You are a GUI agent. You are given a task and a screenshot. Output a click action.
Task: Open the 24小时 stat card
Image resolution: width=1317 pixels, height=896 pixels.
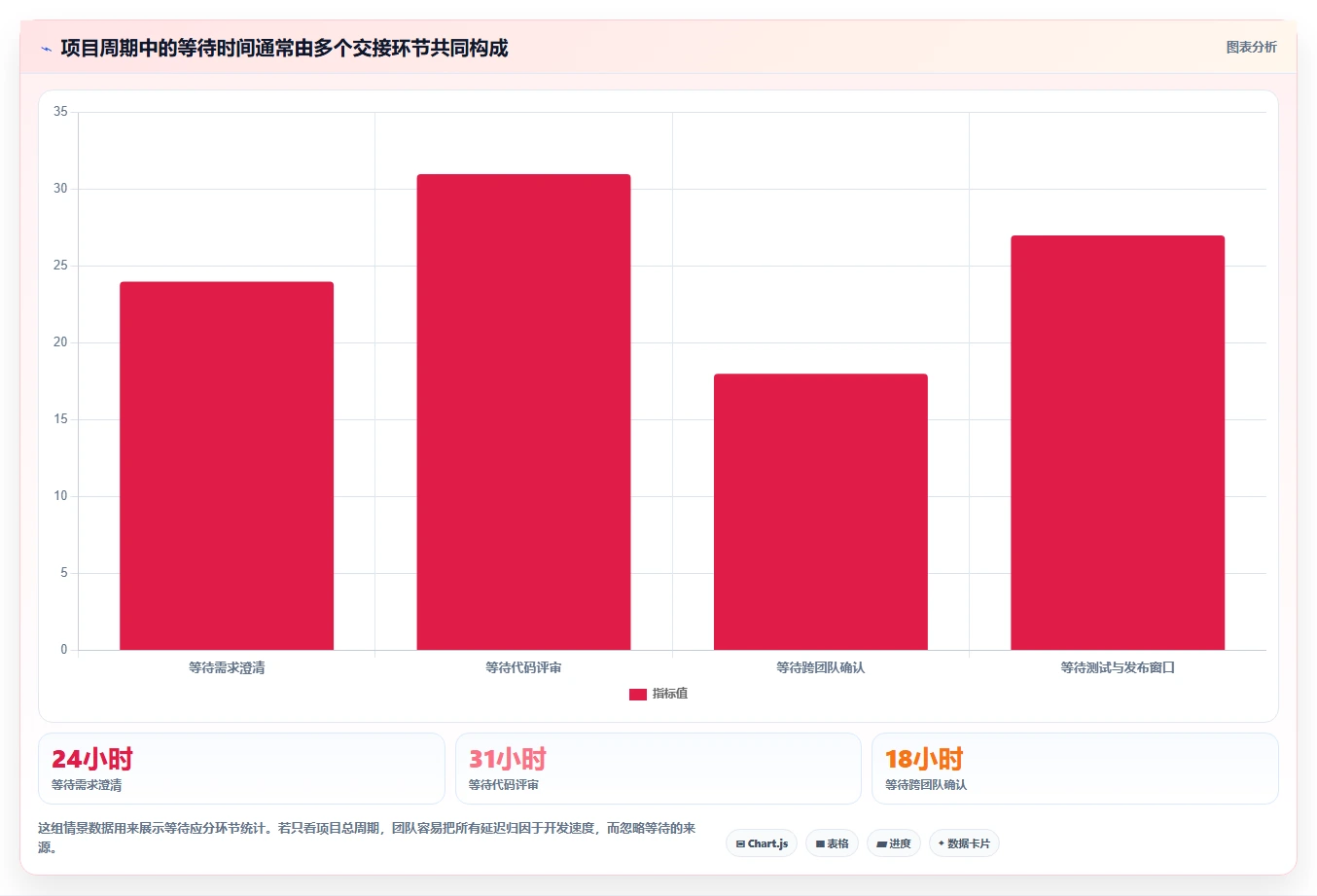pyautogui.click(x=241, y=769)
